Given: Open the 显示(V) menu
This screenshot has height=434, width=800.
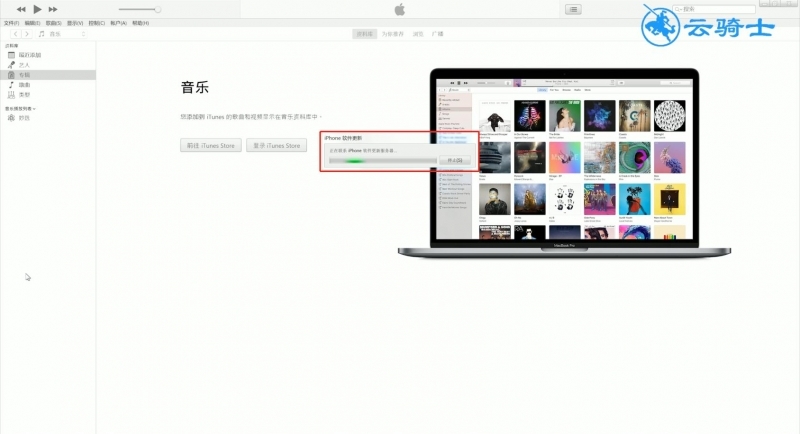Looking at the screenshot, I should (x=75, y=23).
